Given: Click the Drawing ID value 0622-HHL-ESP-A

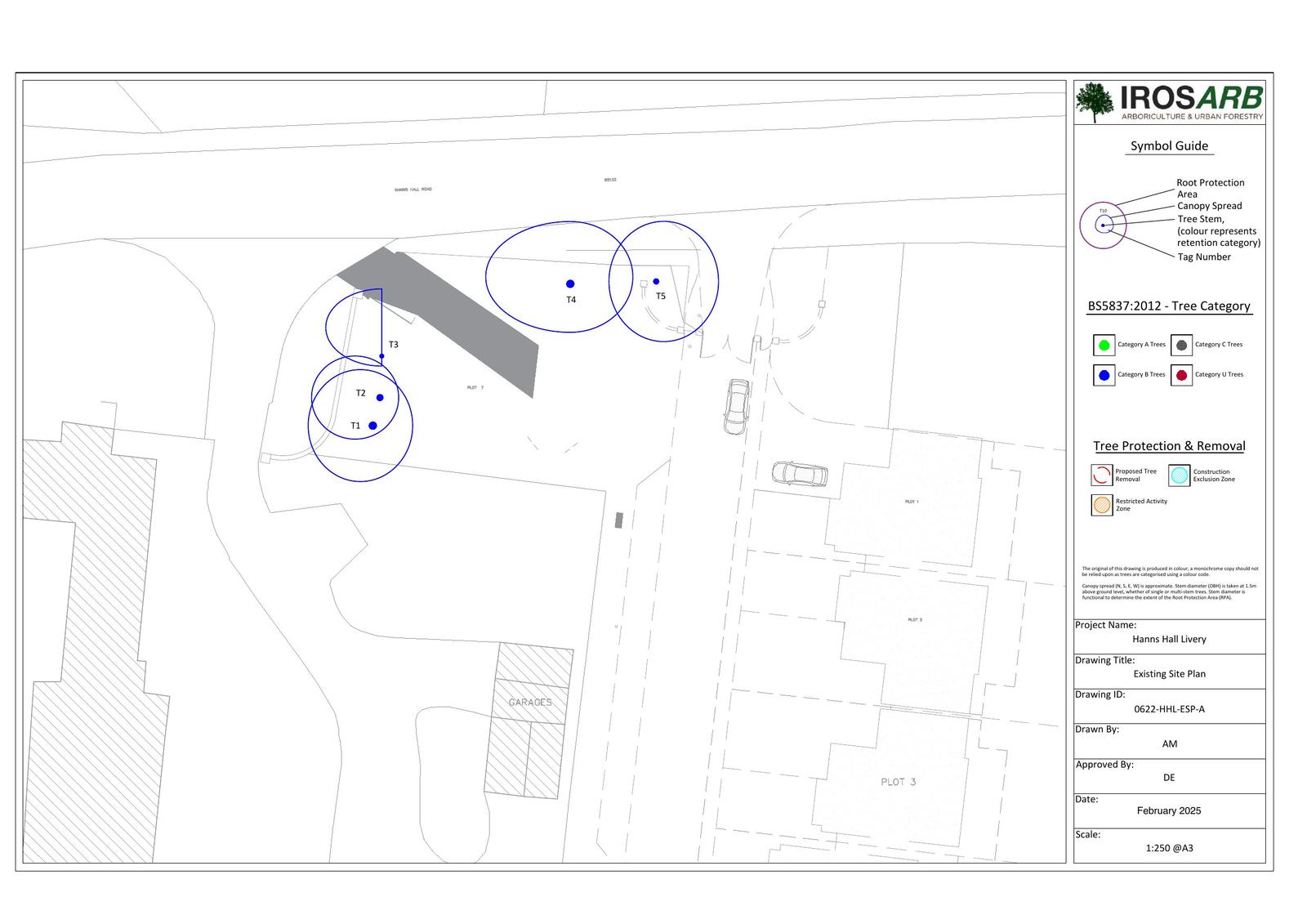Looking at the screenshot, I should [x=1169, y=709].
